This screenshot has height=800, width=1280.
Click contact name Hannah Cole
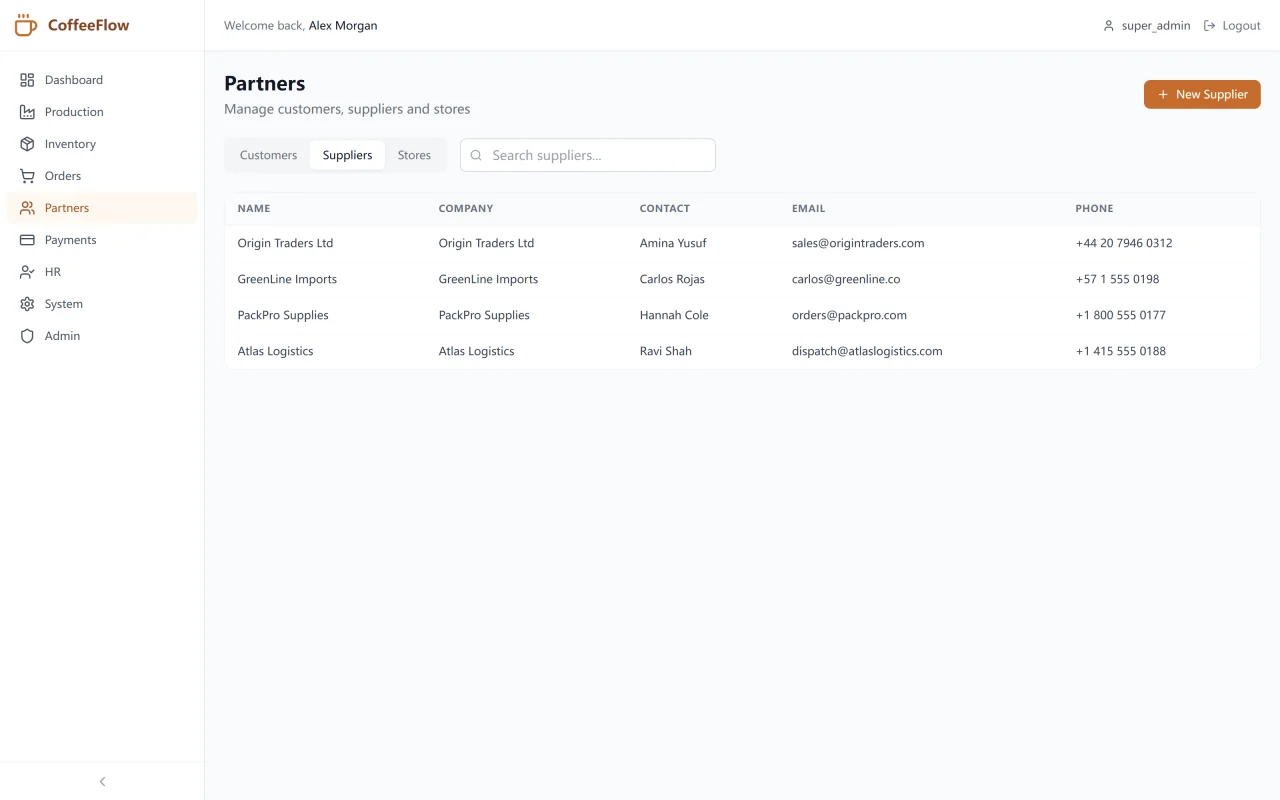pyautogui.click(x=674, y=315)
